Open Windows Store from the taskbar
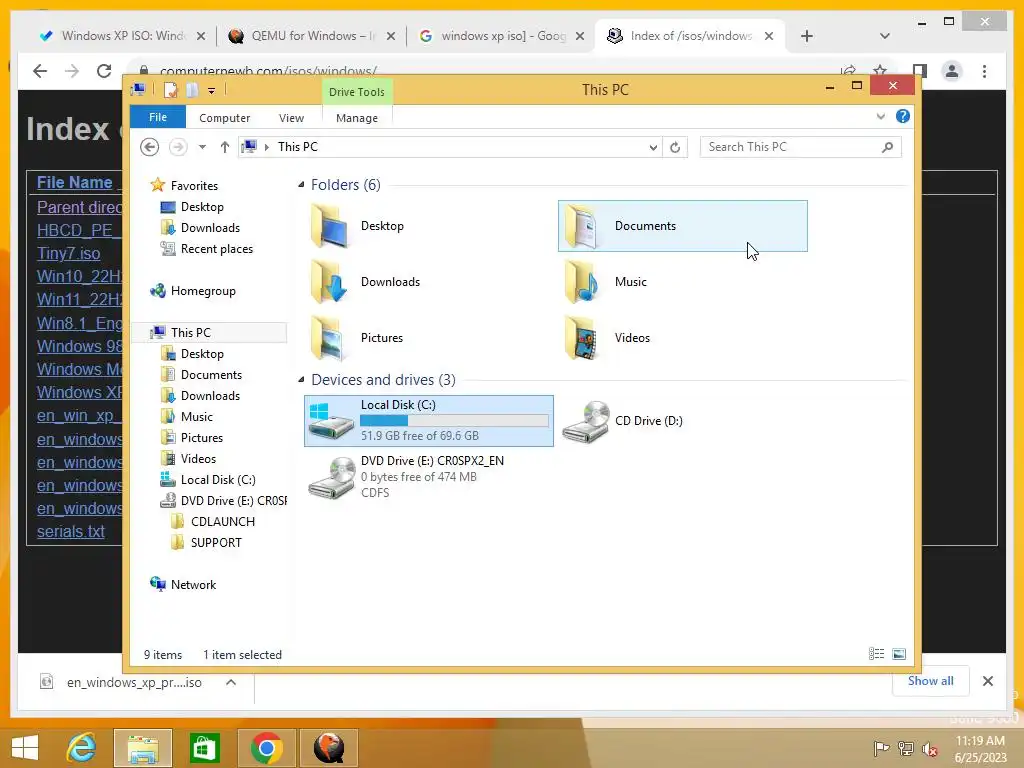 (x=204, y=747)
